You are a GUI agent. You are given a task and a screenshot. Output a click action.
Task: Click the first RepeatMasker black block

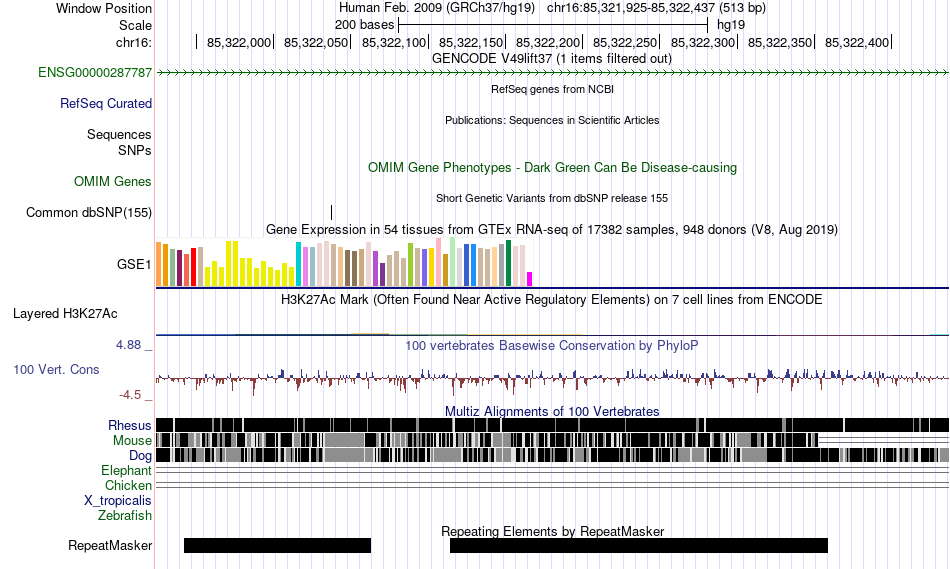click(x=277, y=545)
